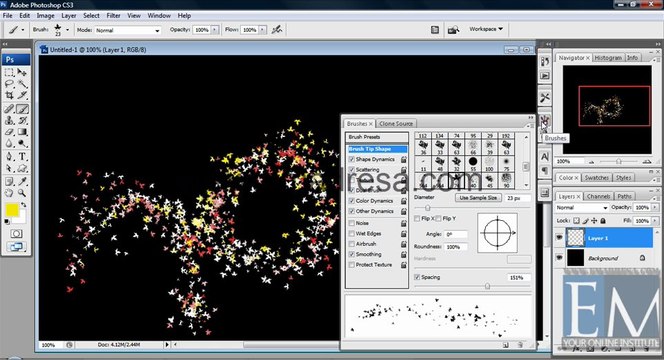Screen dimensions: 664x360
Task: Select the Custom Shape tool
Action: (x=22, y=169)
